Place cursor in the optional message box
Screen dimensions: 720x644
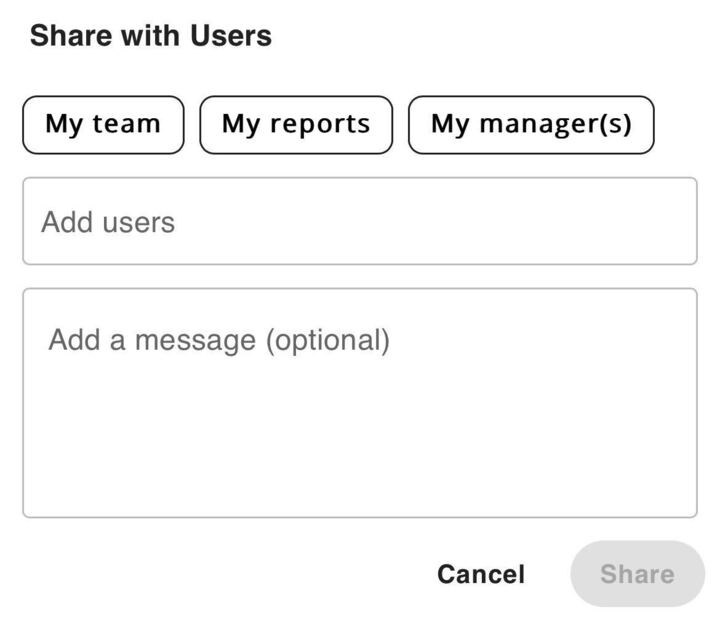359,403
